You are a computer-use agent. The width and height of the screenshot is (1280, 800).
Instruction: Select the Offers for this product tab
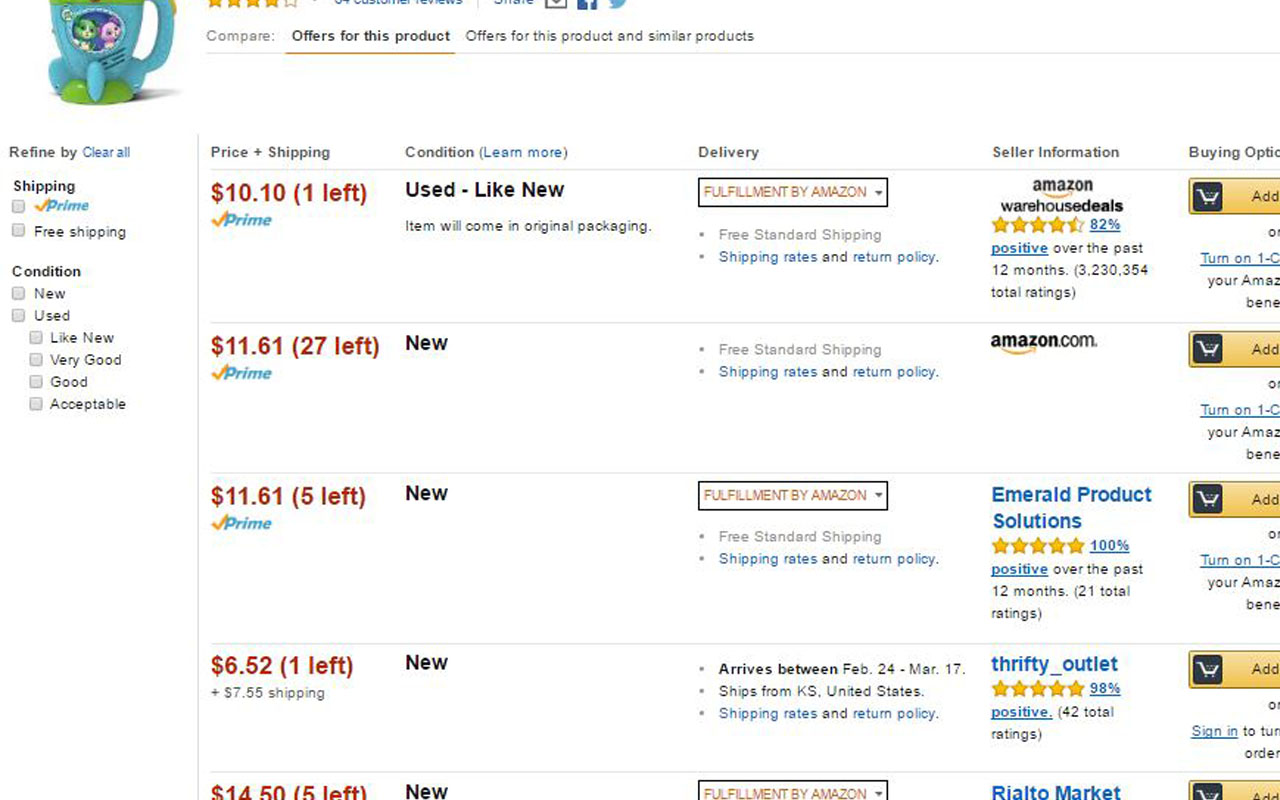[370, 36]
